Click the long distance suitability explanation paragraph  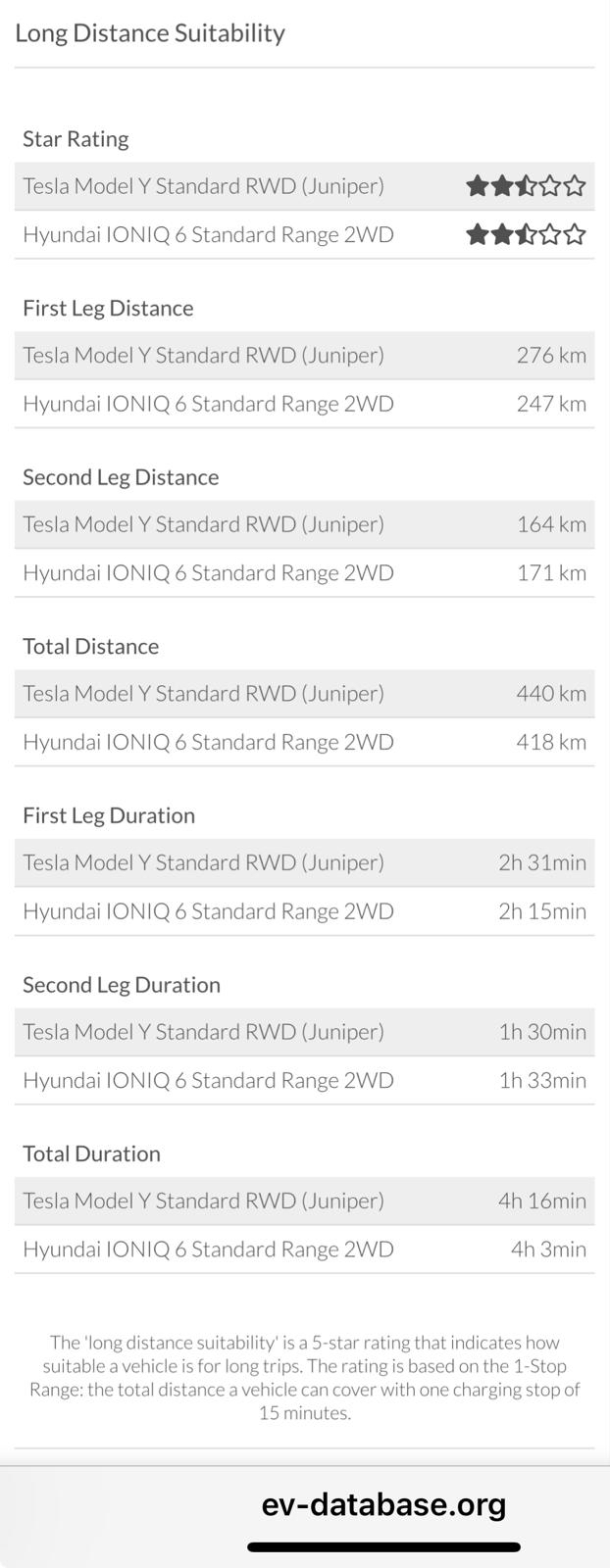click(304, 1377)
